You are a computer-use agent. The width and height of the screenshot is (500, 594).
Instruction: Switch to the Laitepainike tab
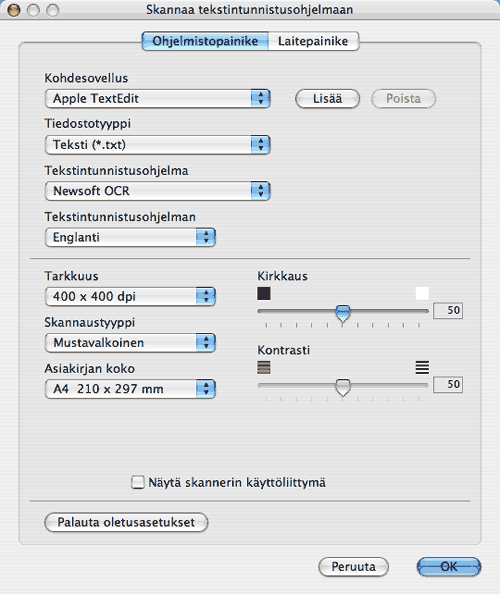coord(313,41)
